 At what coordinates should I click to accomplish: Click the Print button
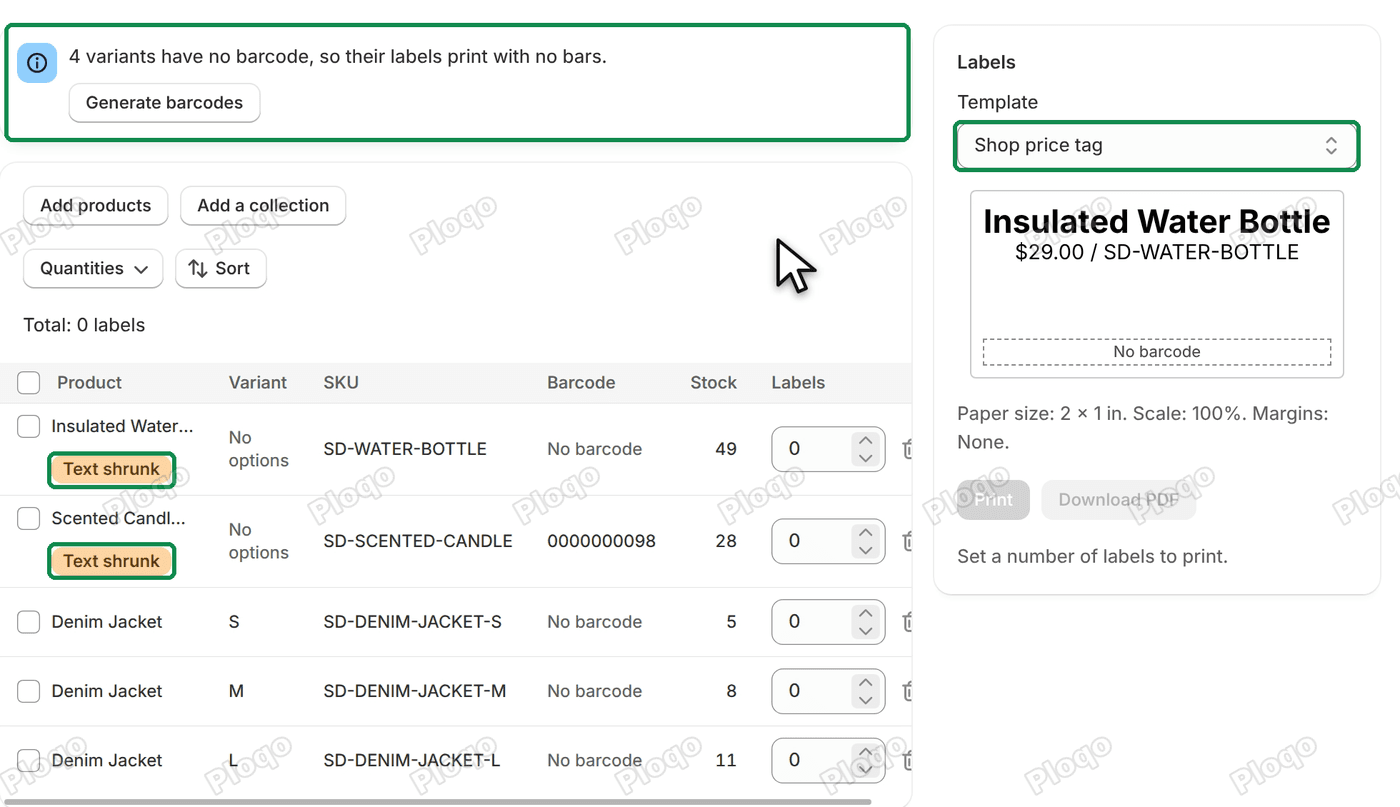[993, 500]
